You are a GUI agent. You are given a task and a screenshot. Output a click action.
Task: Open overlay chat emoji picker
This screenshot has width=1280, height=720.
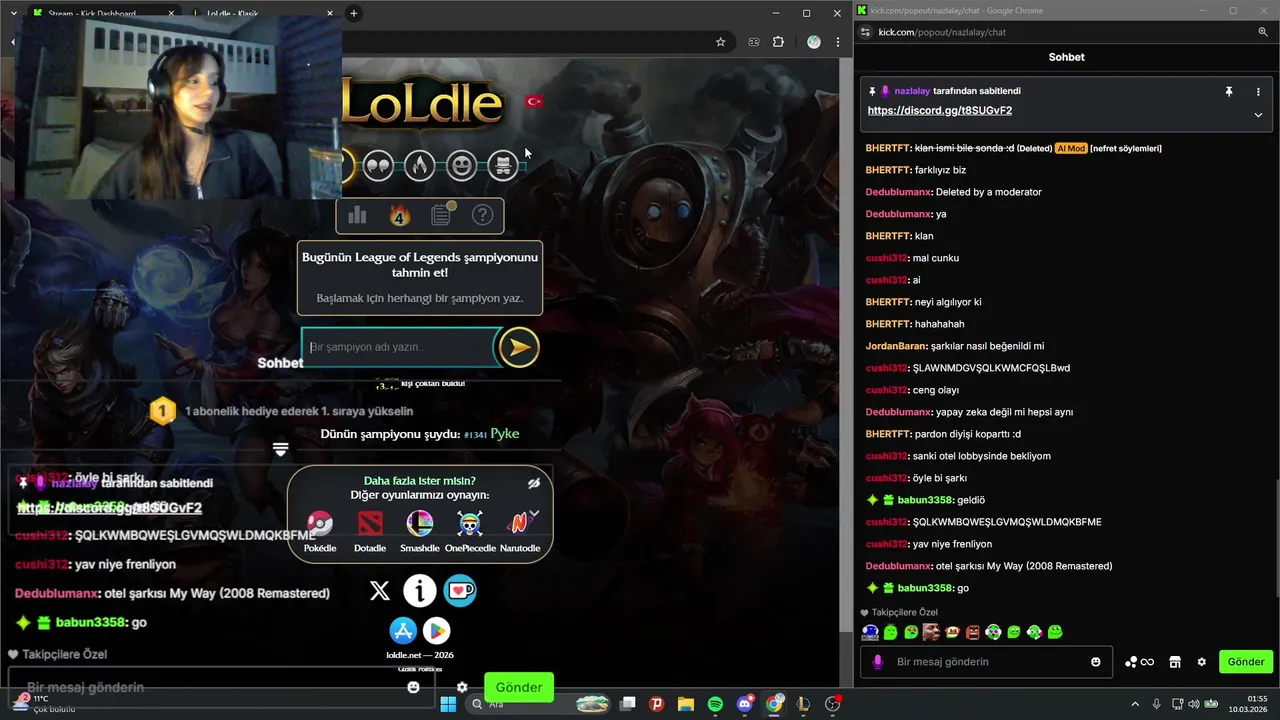tap(414, 687)
